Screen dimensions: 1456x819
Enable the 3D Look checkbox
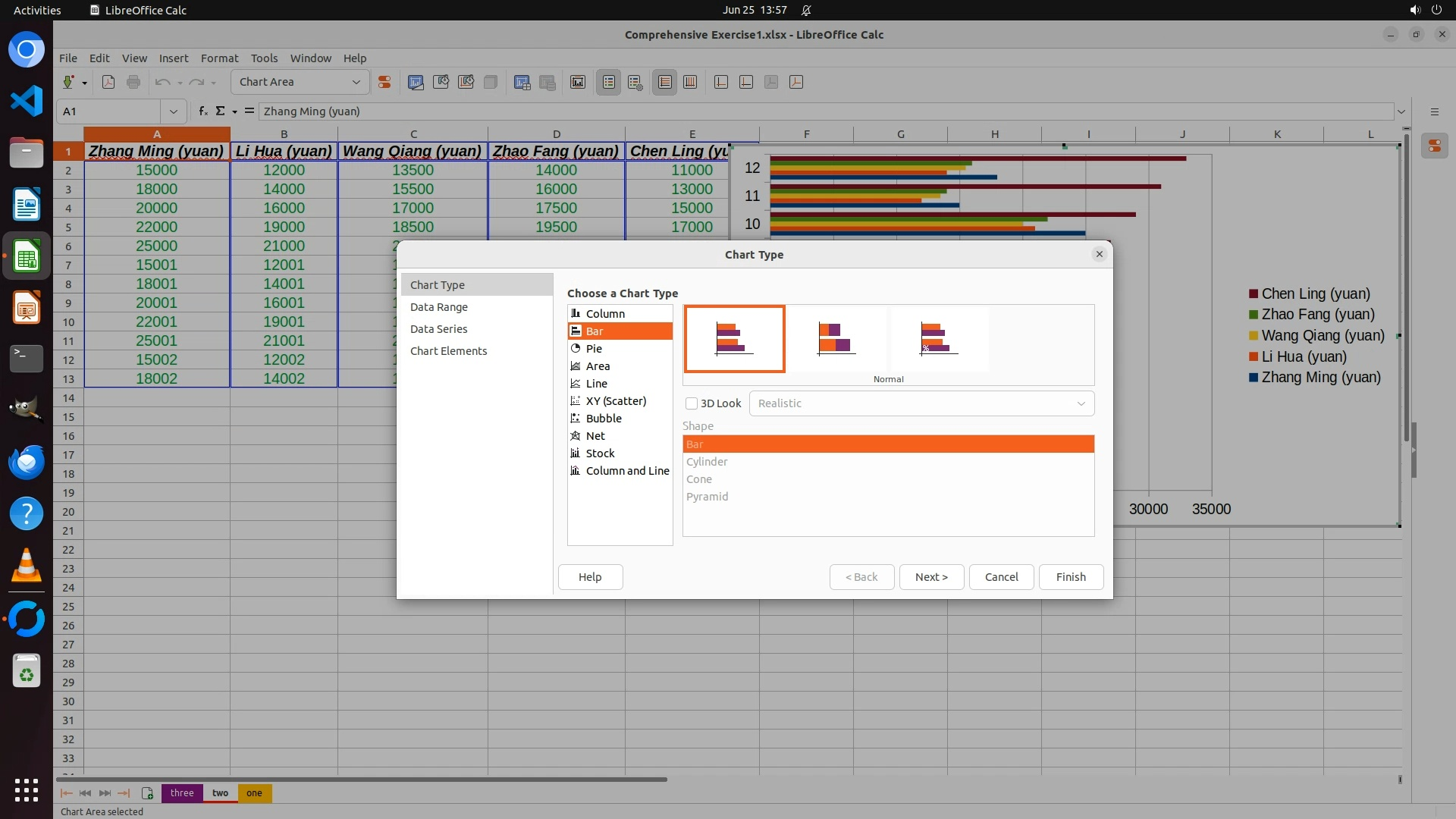point(692,403)
